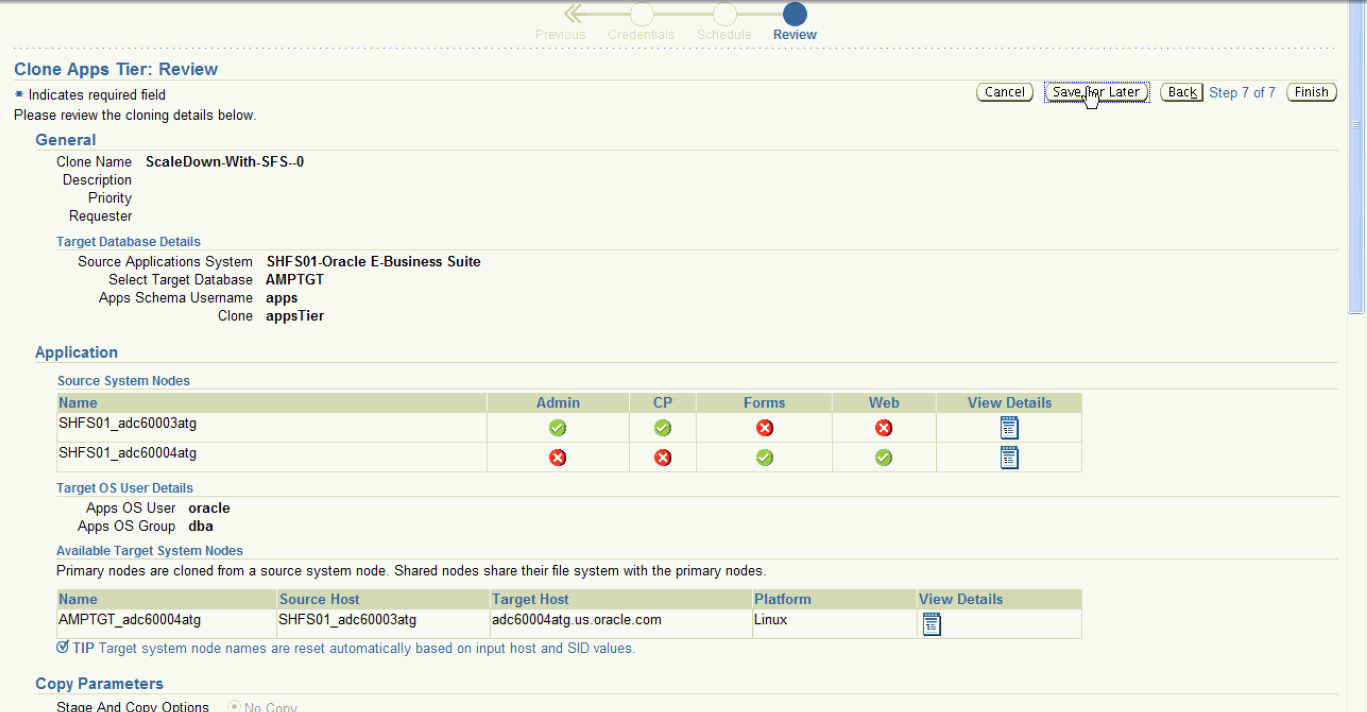Image resolution: width=1367 pixels, height=712 pixels.
Task: Click the Finish button
Action: click(1312, 92)
